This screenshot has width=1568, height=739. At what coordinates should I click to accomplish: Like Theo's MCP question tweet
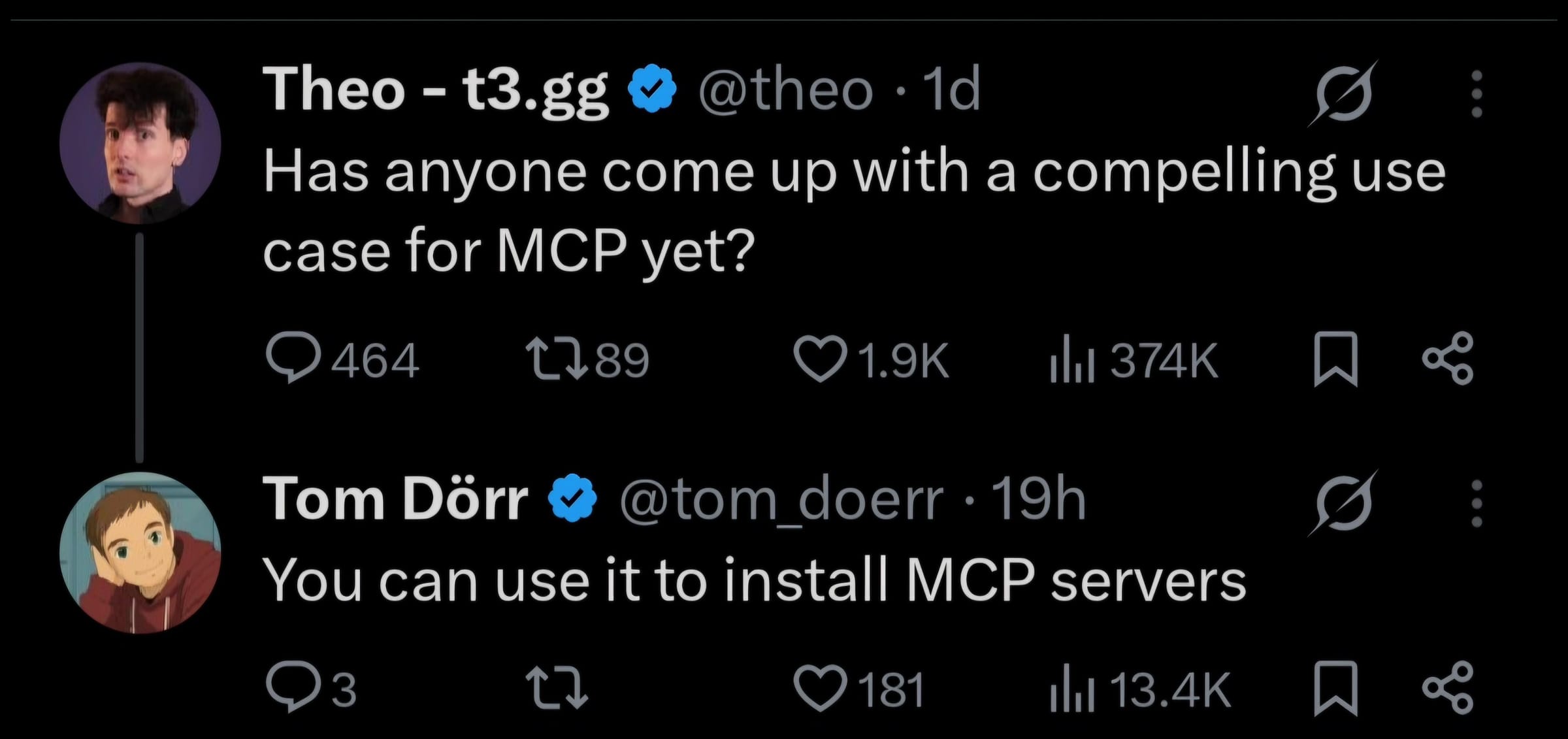pyautogui.click(x=820, y=359)
